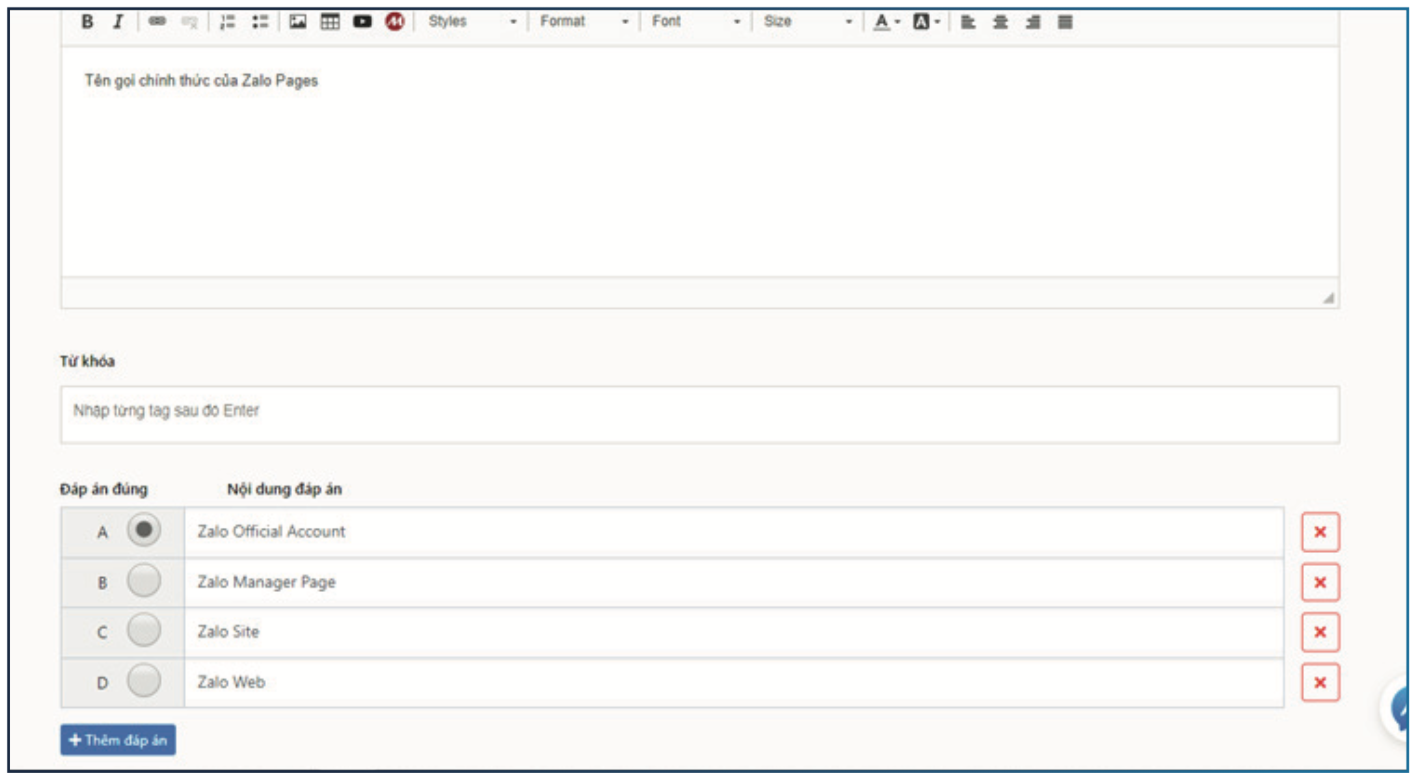The height and width of the screenshot is (782, 1416).
Task: Embed a video with YouTube icon
Action: tap(362, 21)
